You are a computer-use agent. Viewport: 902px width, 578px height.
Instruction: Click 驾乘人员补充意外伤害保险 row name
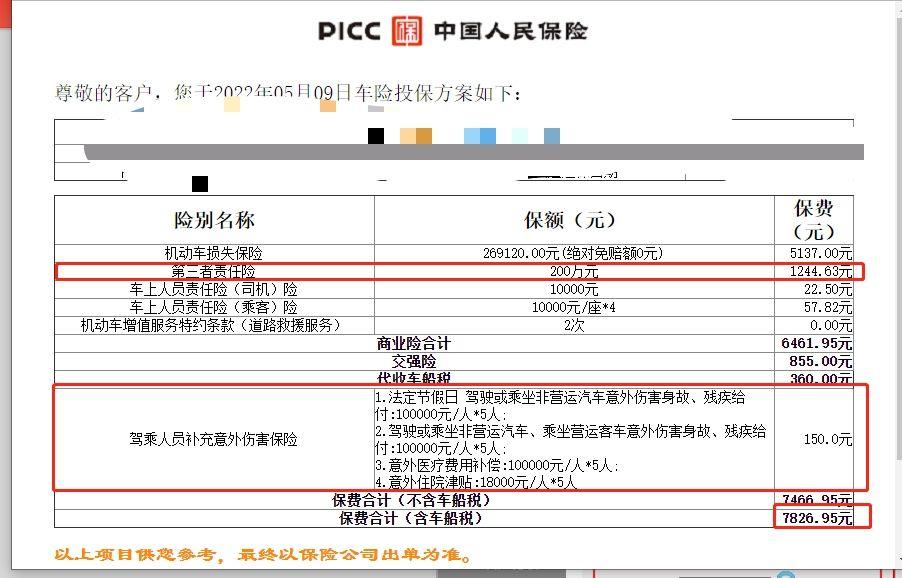point(213,439)
